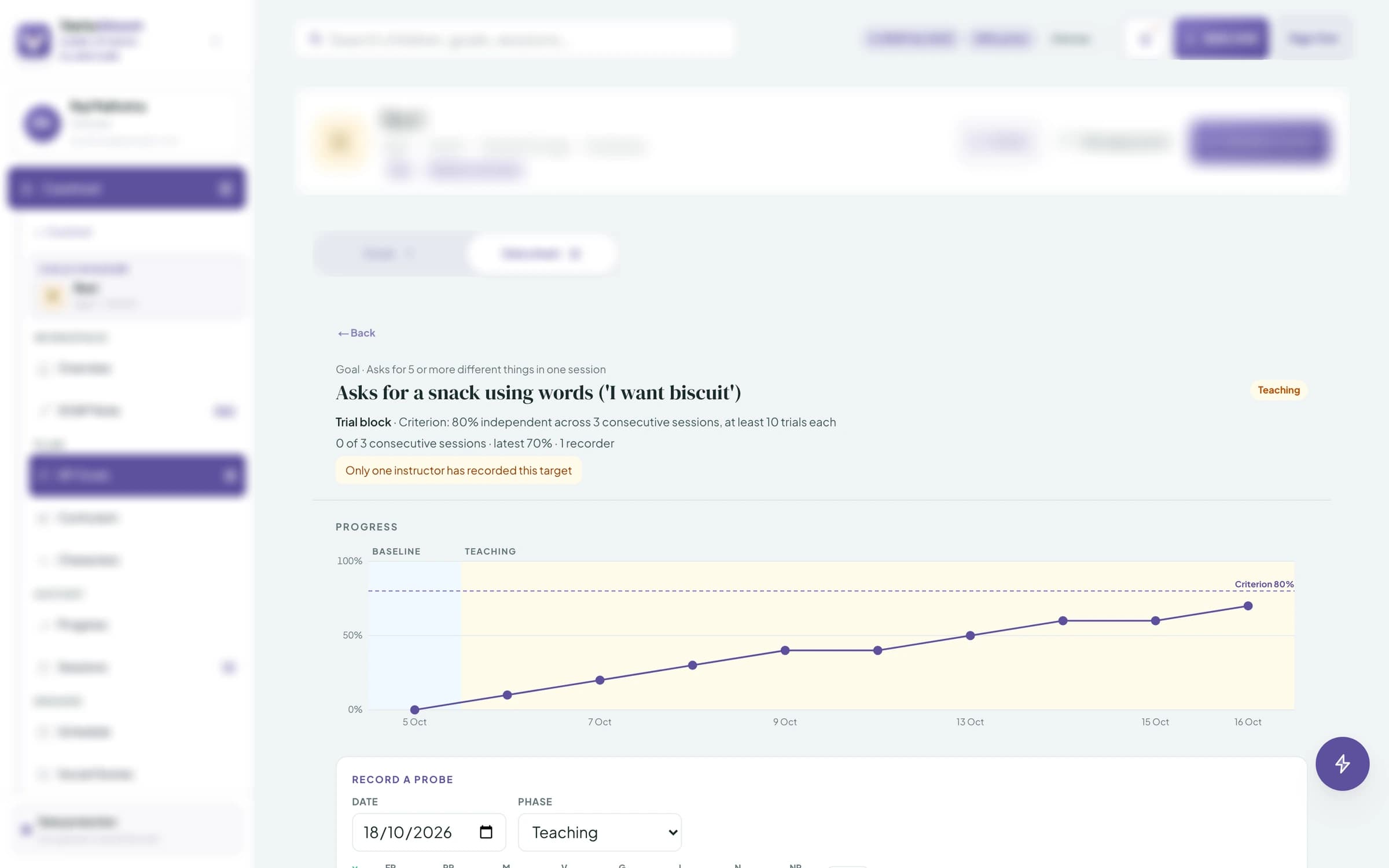Click the BASELINE phase label on chart
This screenshot has width=1389, height=868.
(x=396, y=551)
